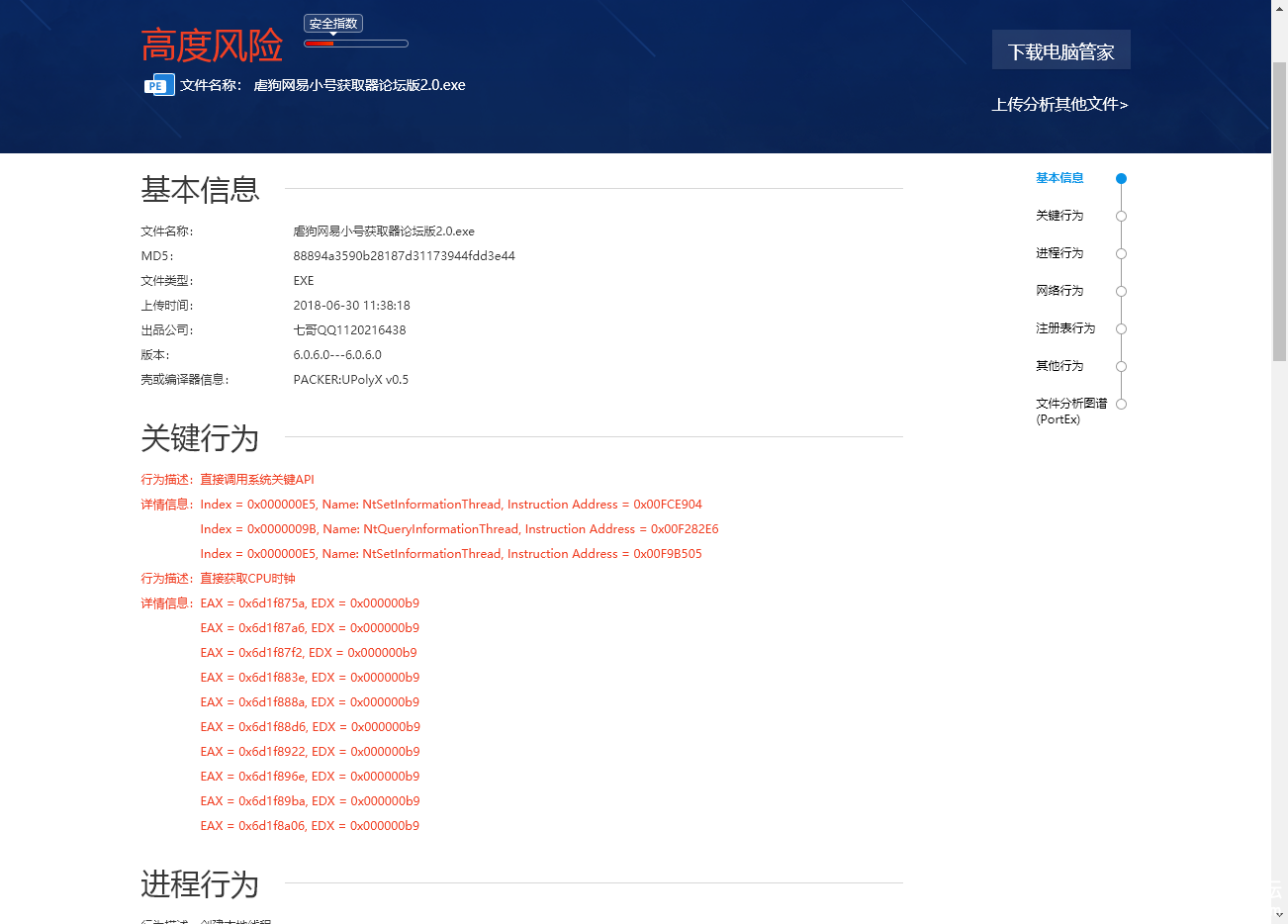This screenshot has width=1288, height=924.
Task: Open the 上传分析其他文件 link
Action: (1060, 104)
